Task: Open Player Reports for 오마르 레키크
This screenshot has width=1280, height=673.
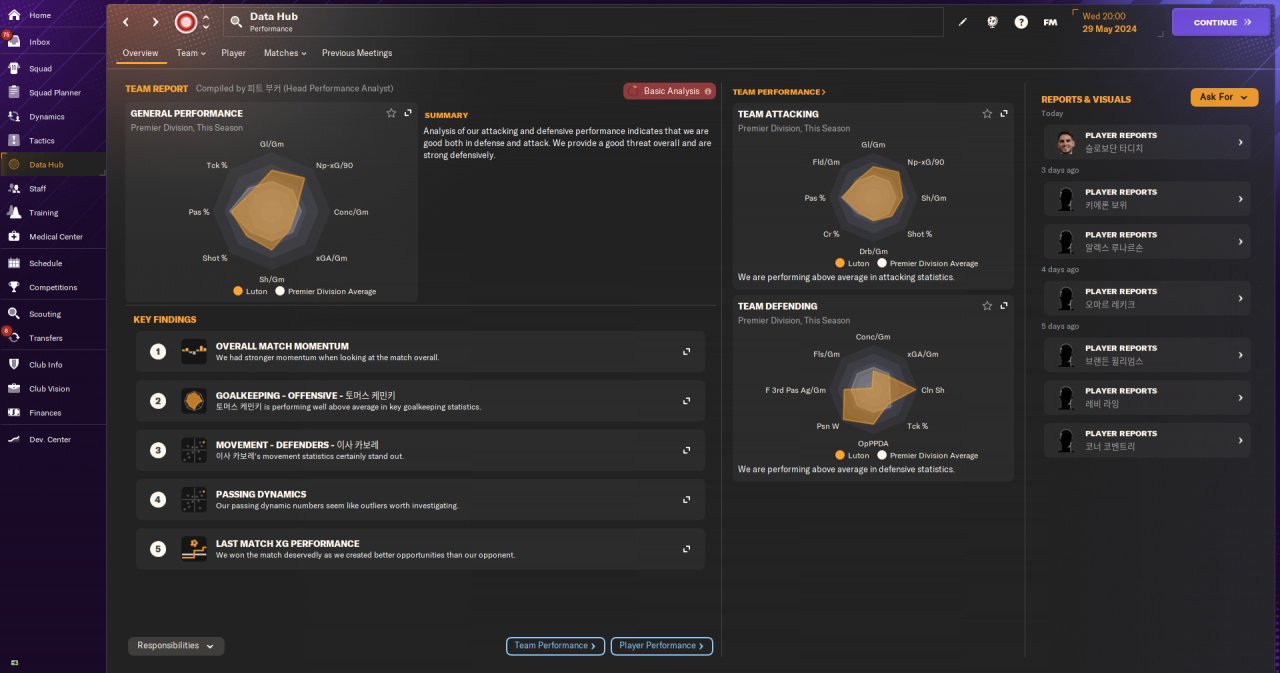Action: point(1147,298)
